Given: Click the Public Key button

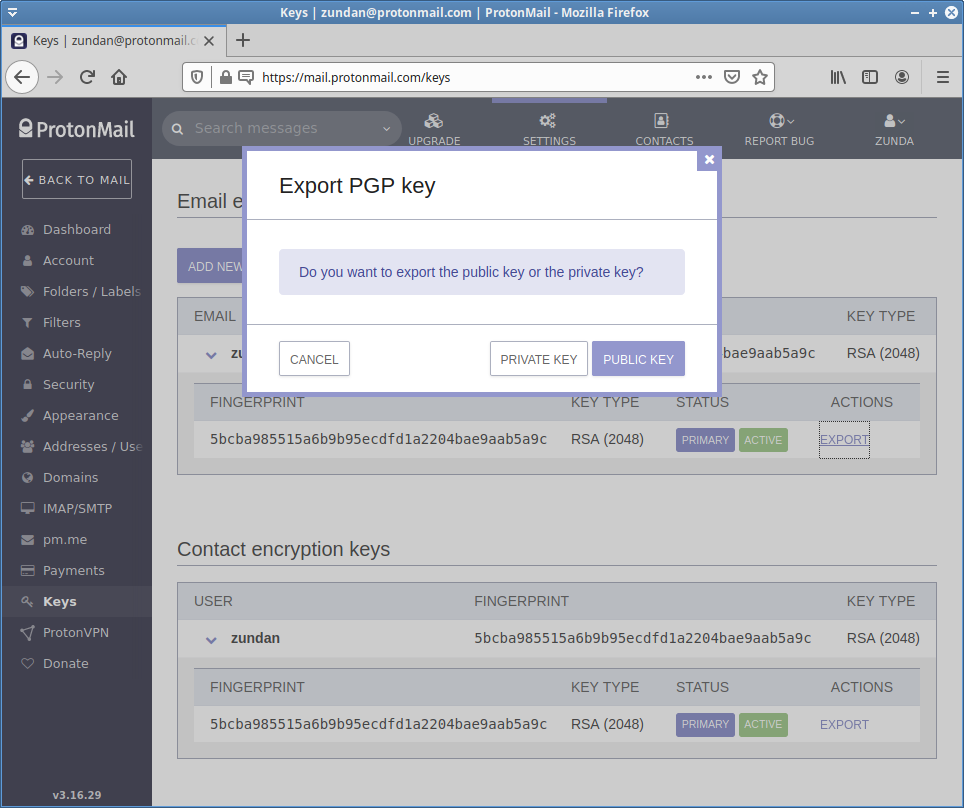Looking at the screenshot, I should (638, 358).
